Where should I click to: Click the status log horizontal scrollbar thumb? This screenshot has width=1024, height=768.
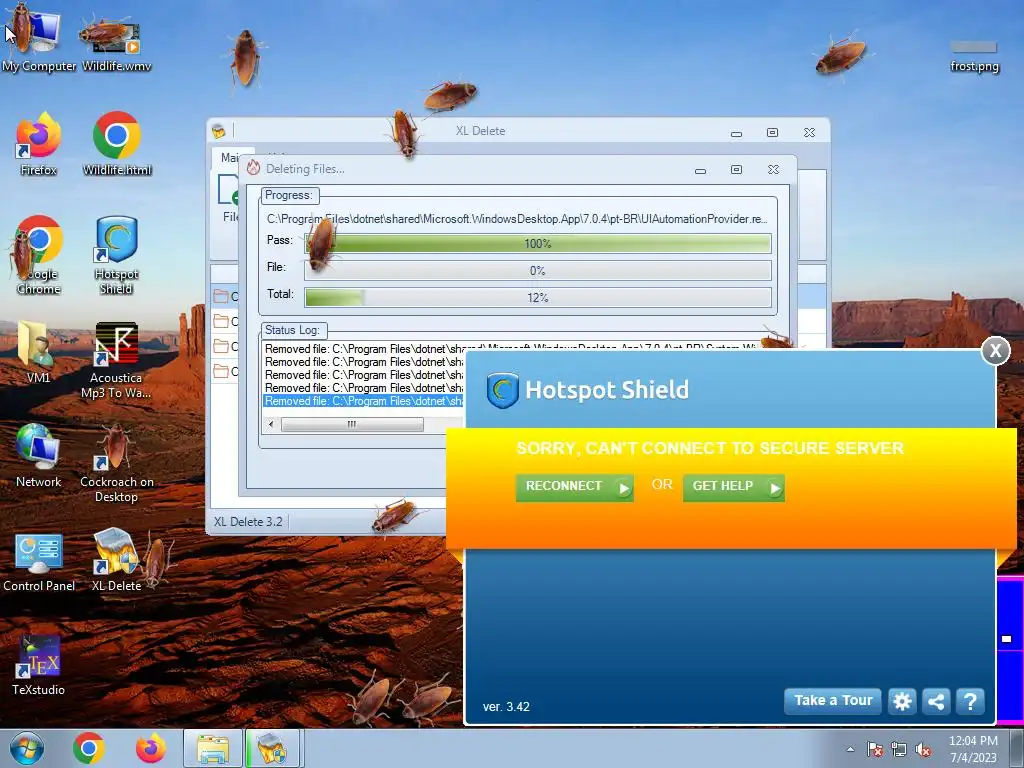[352, 424]
